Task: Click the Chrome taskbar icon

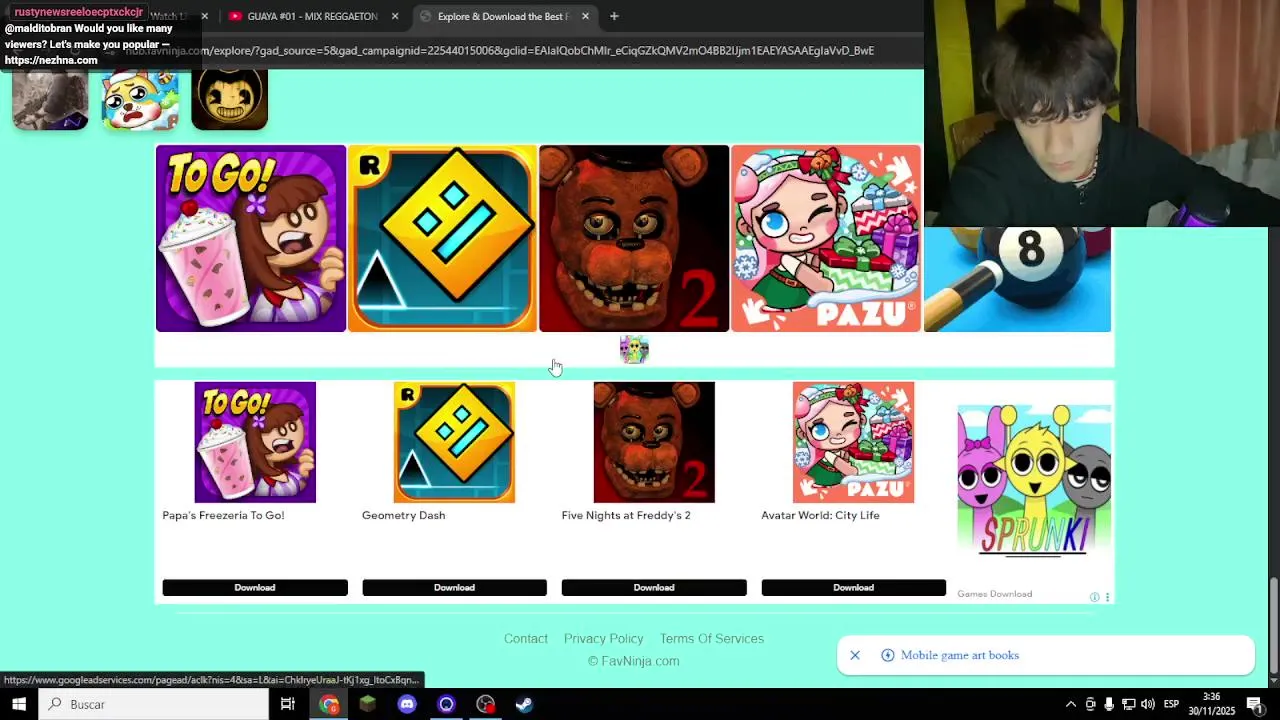Action: pos(329,704)
